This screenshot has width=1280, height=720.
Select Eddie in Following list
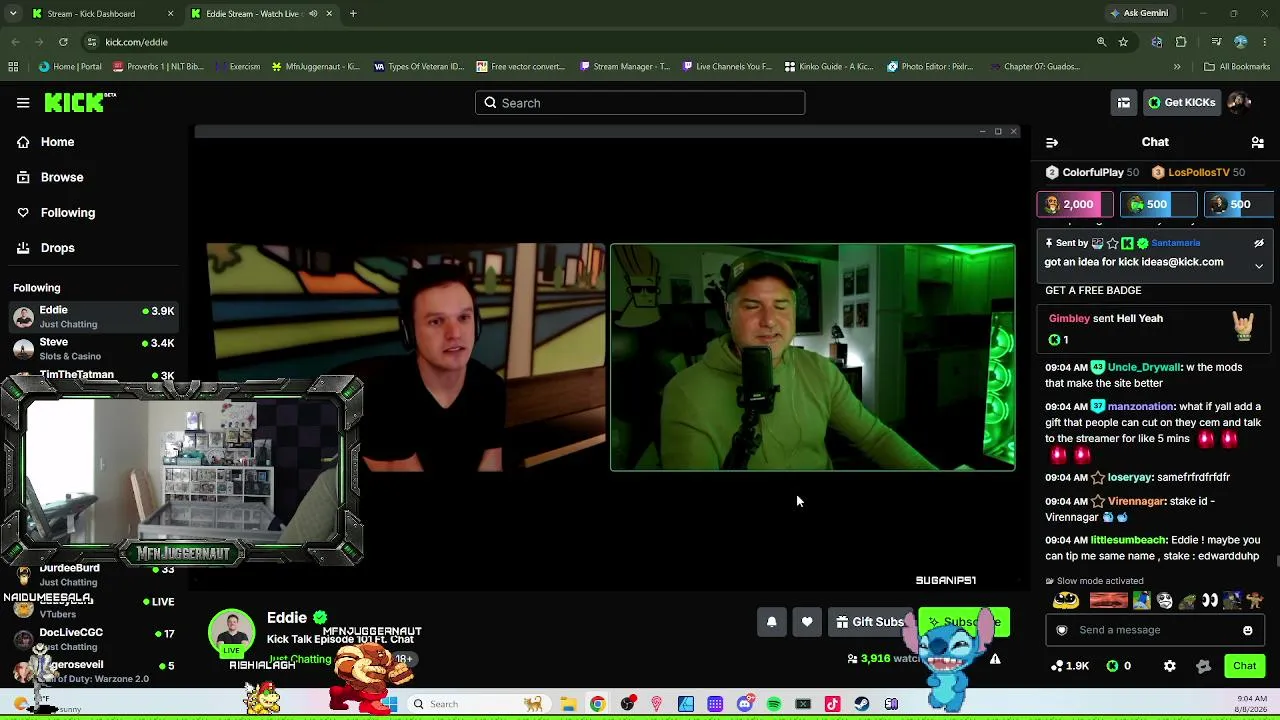pyautogui.click(x=95, y=317)
